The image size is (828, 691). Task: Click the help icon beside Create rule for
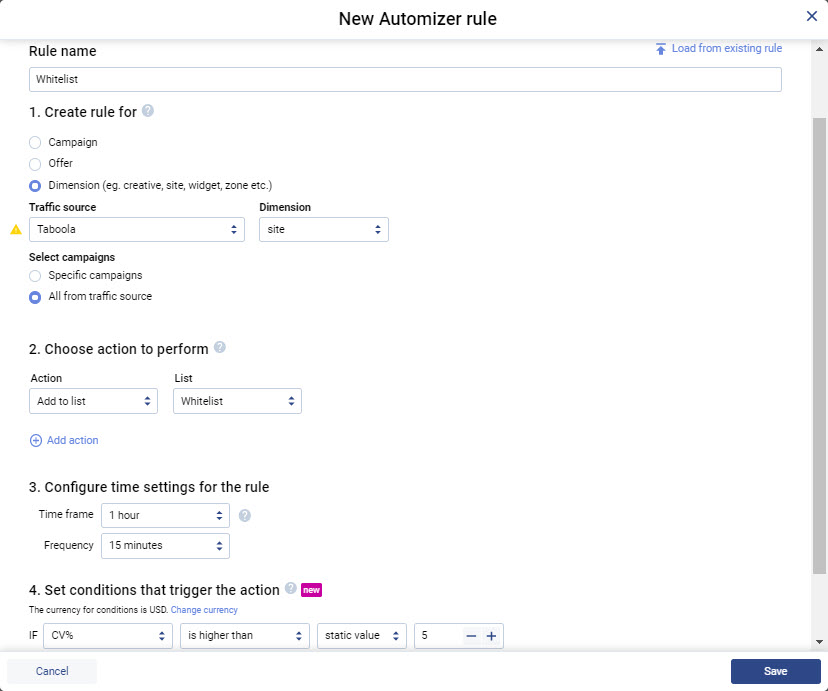point(148,111)
